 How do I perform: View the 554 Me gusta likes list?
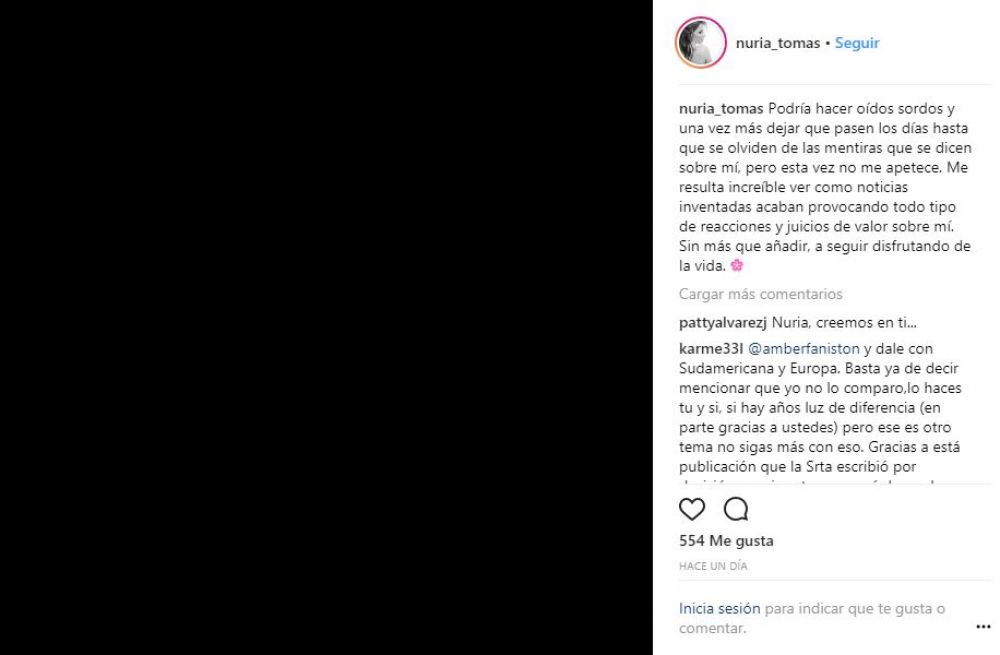726,541
